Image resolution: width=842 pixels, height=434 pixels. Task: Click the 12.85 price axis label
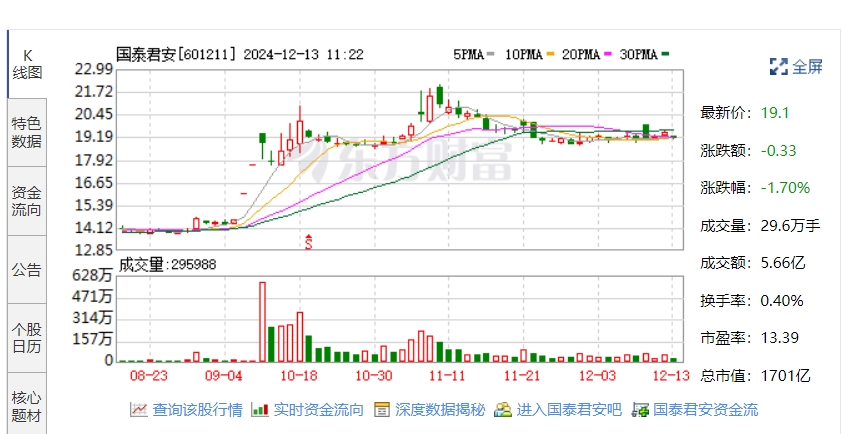95,250
